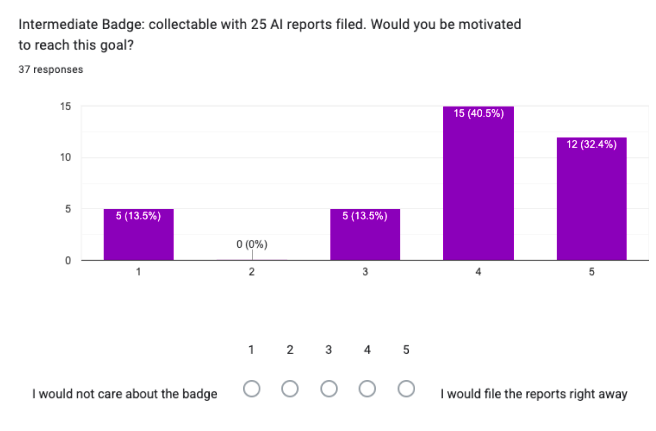Click 'I would not care about the badge' label
Viewport: 656px width, 431px height.
125,394
